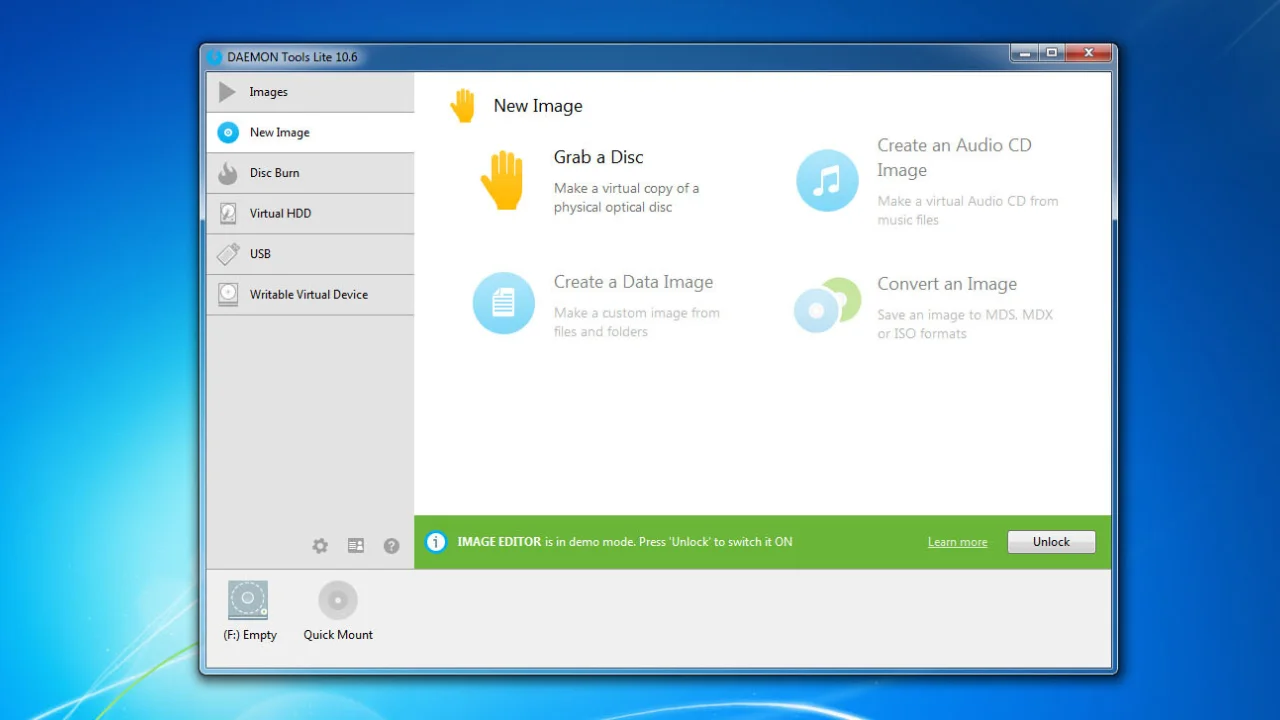Open help with the question mark icon
Image resolution: width=1280 pixels, height=720 pixels.
pyautogui.click(x=392, y=546)
